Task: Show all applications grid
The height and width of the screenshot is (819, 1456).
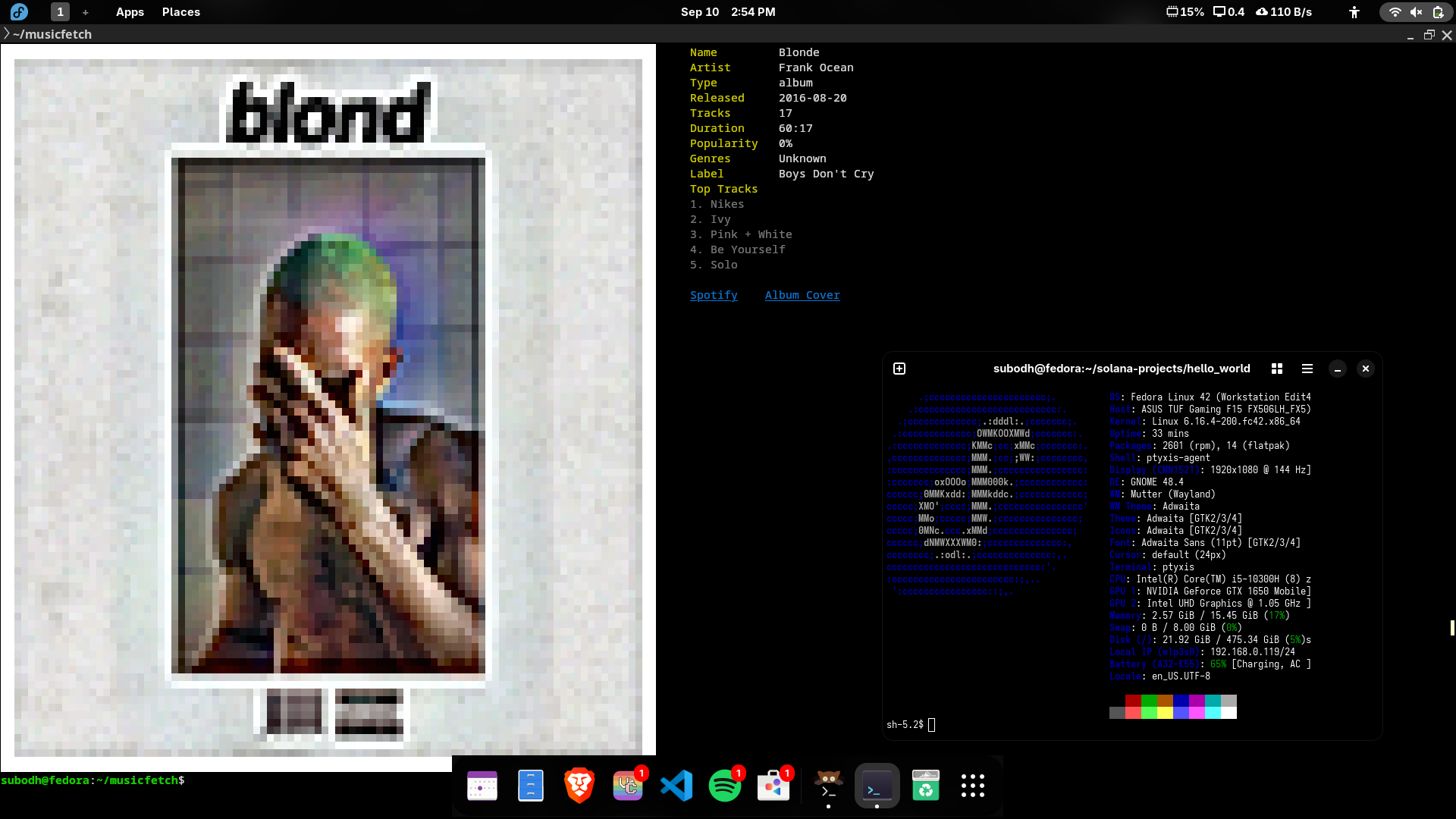Action: pyautogui.click(x=973, y=786)
